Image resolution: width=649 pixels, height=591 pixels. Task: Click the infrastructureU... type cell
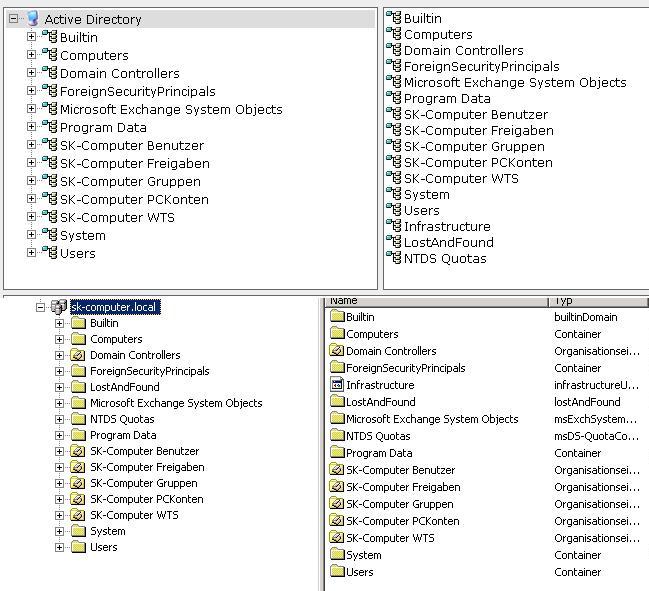coord(596,385)
